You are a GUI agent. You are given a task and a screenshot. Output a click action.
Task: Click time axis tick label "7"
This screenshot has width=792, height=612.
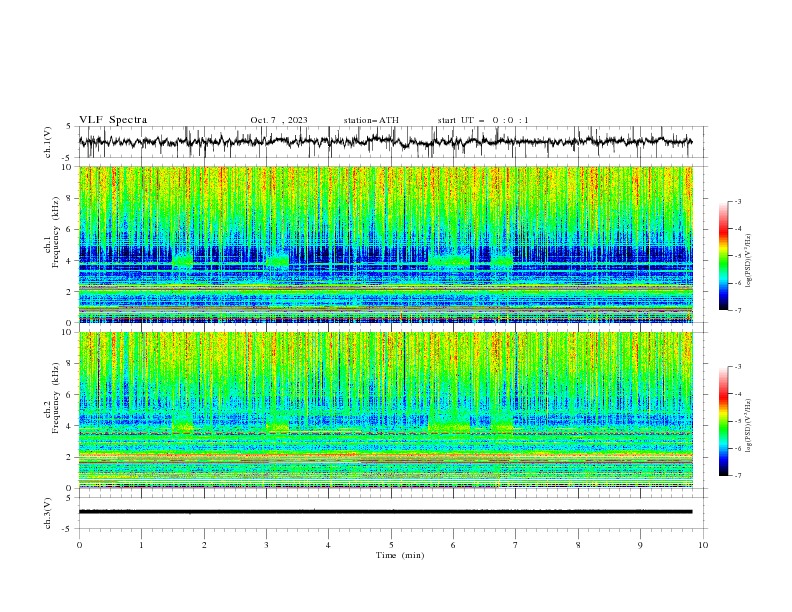click(516, 545)
